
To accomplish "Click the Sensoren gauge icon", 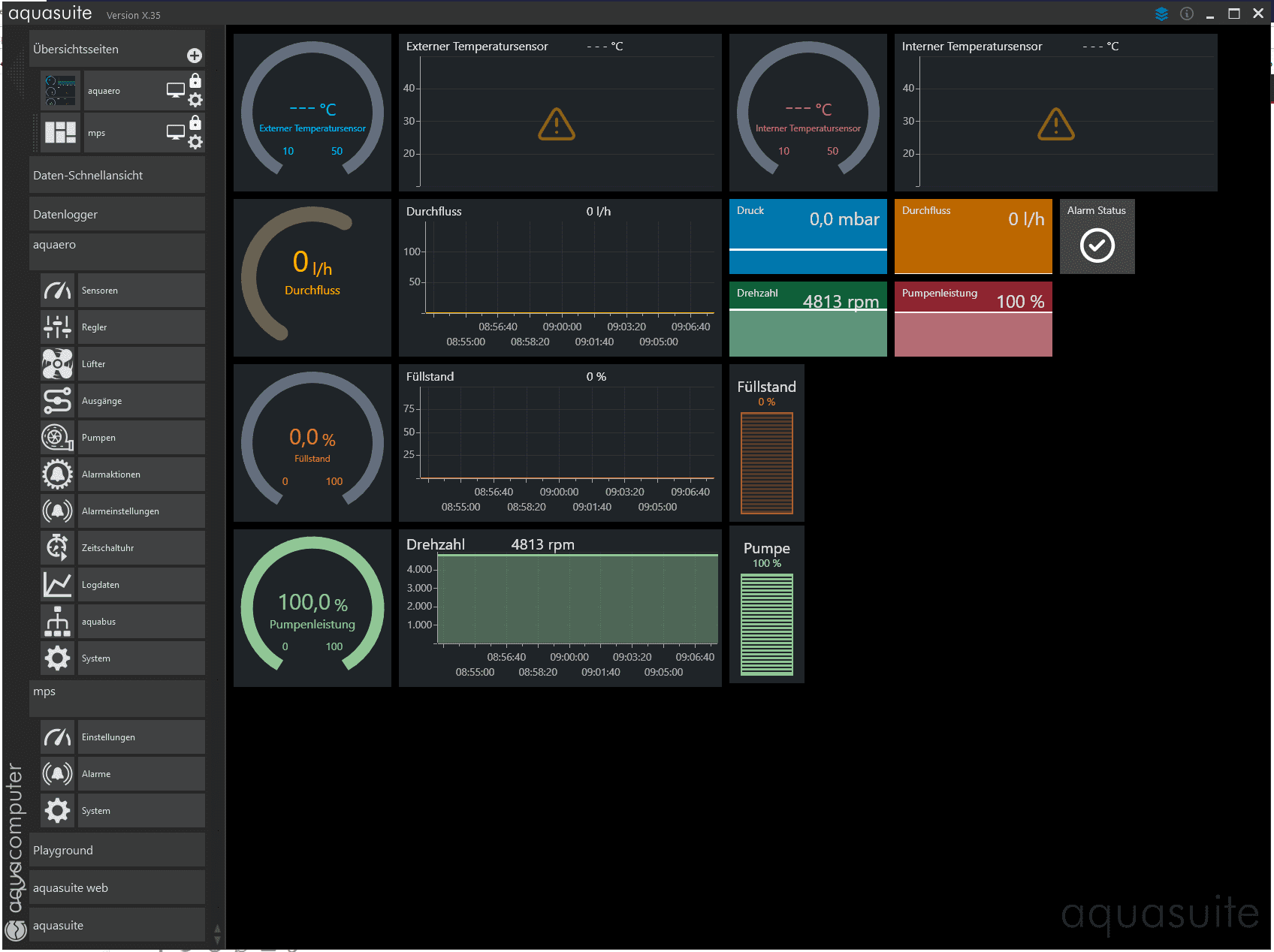I will pyautogui.click(x=58, y=291).
